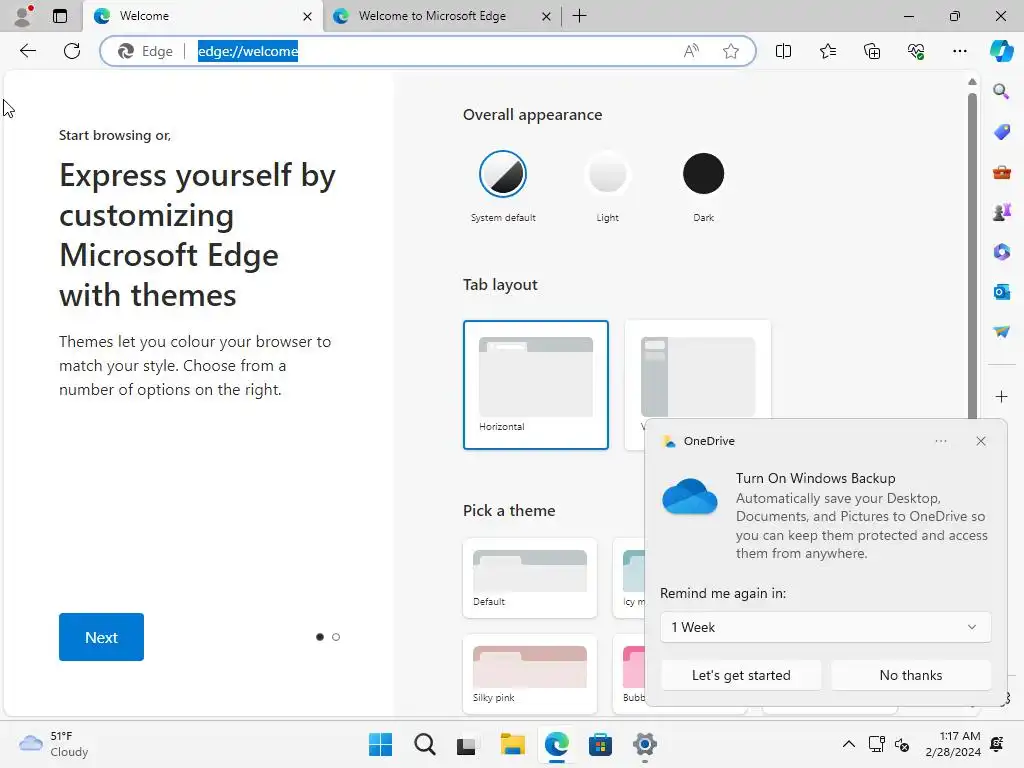Open the Split screen icon
The width and height of the screenshot is (1024, 768).
(783, 51)
